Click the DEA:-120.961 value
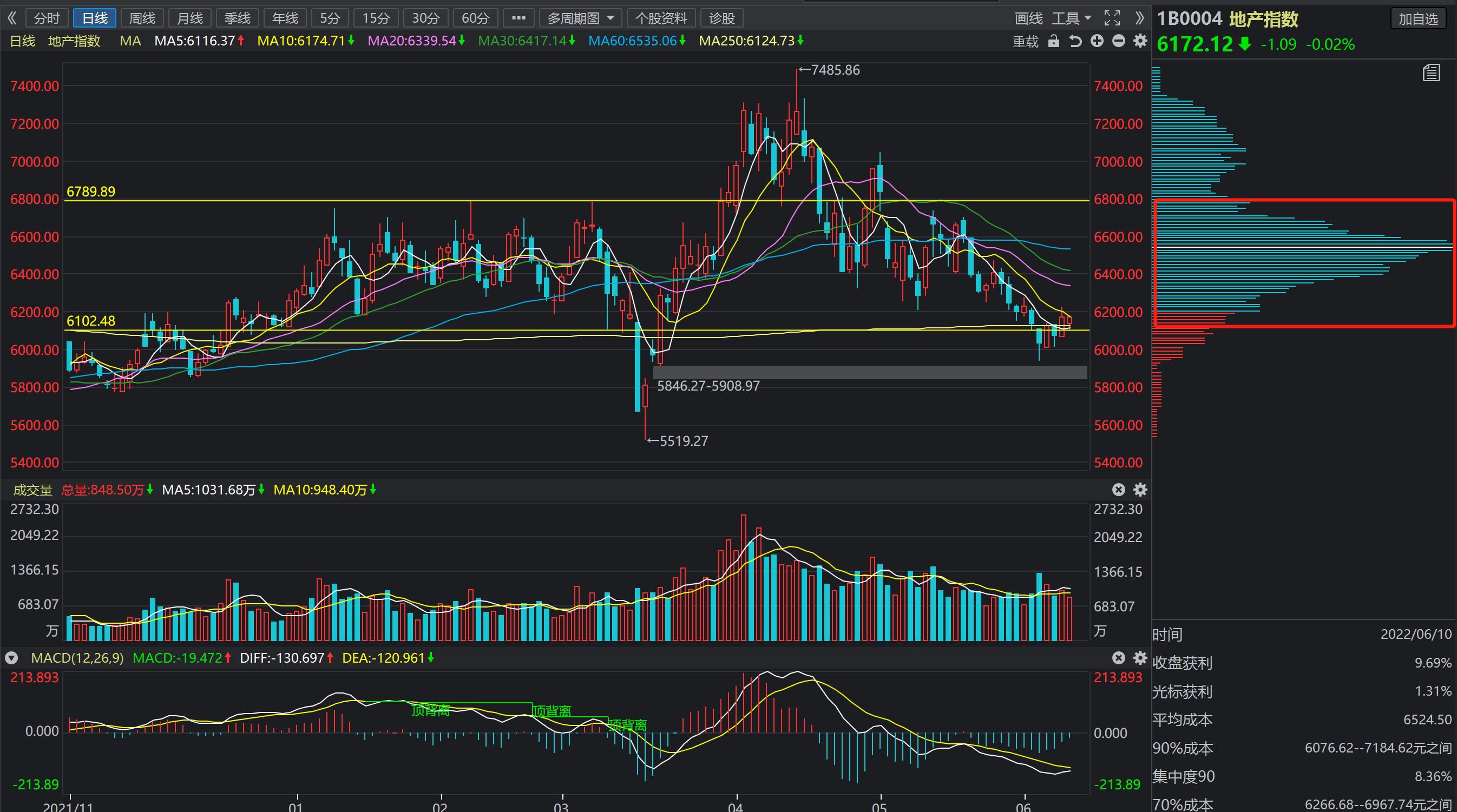Image resolution: width=1457 pixels, height=812 pixels. pyautogui.click(x=383, y=658)
